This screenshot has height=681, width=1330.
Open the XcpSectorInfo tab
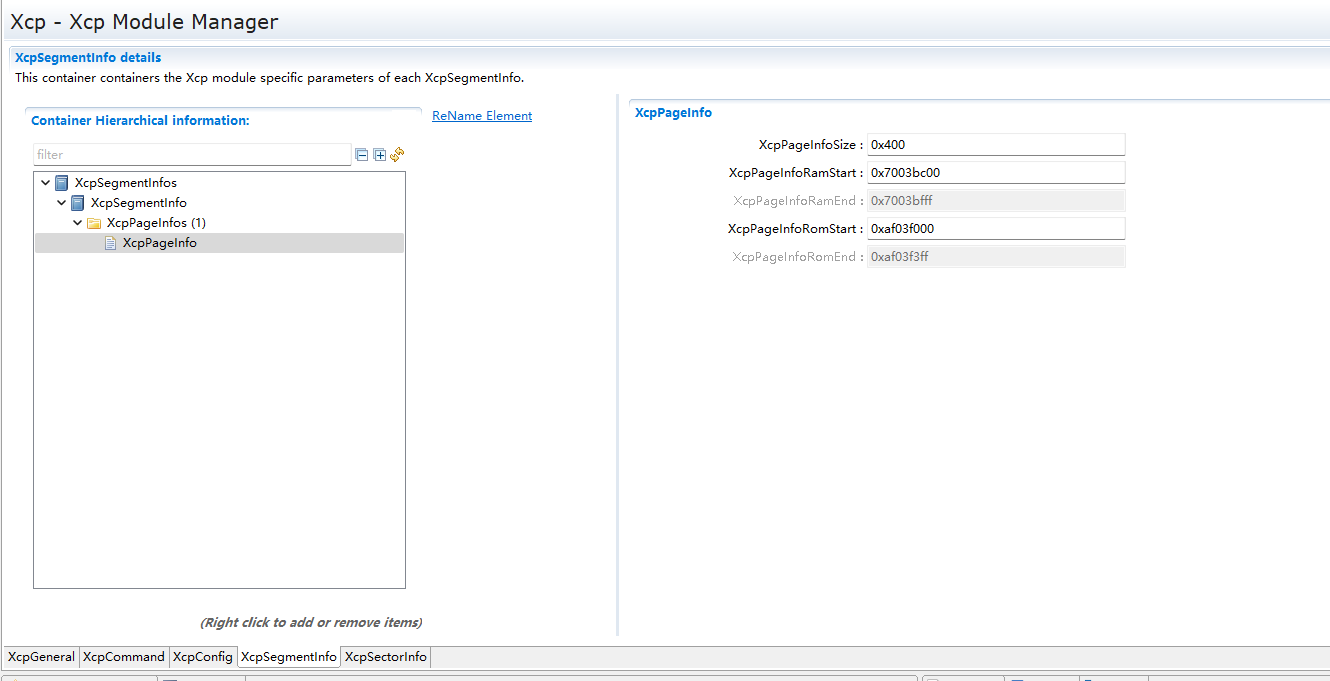tap(385, 657)
